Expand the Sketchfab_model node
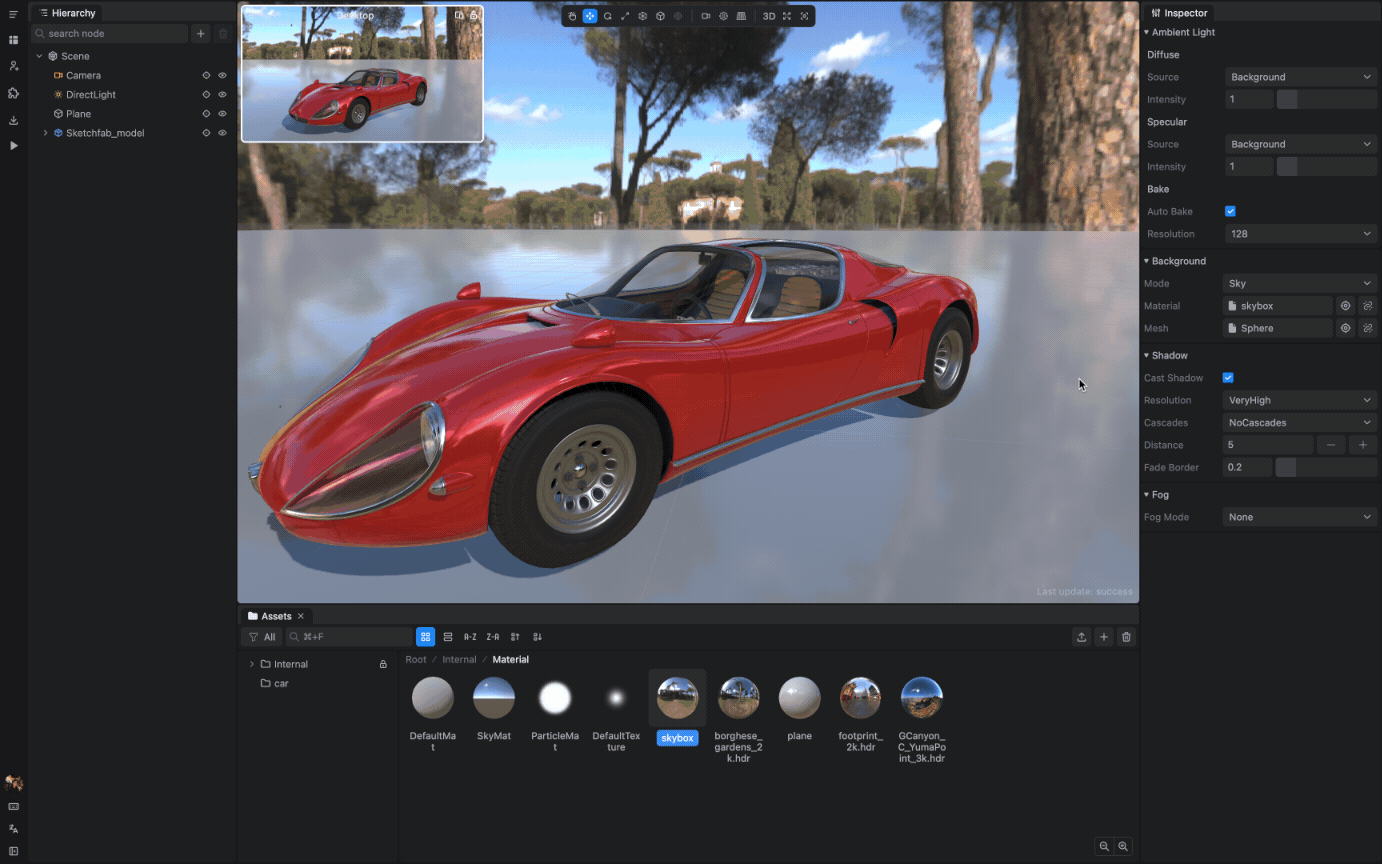The height and width of the screenshot is (864, 1382). point(45,133)
